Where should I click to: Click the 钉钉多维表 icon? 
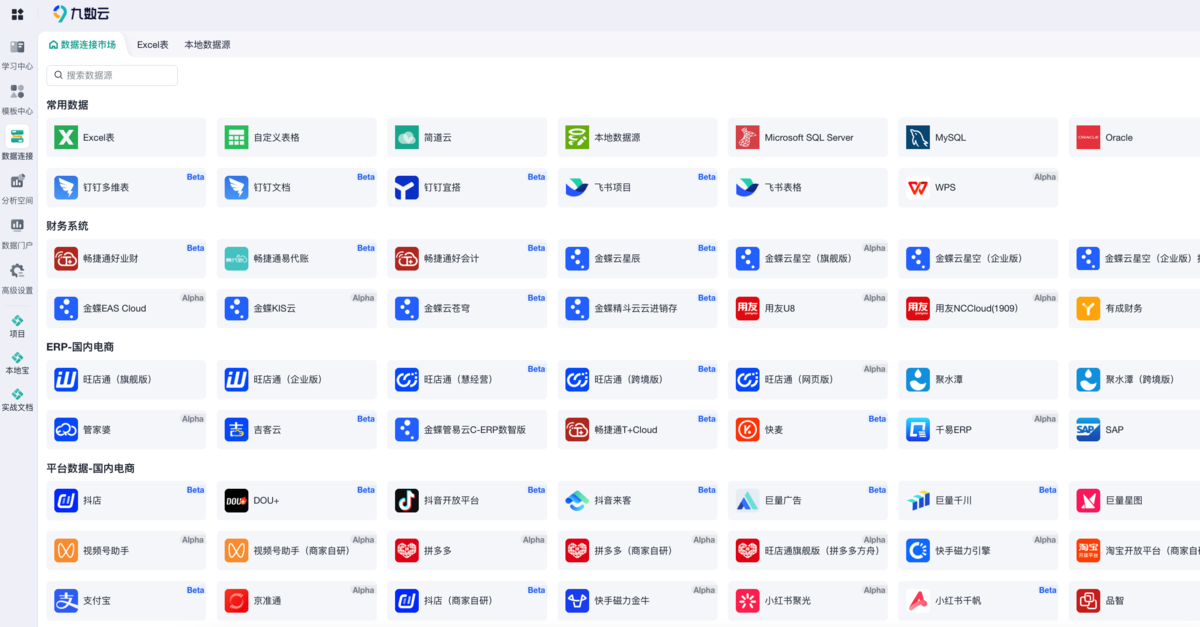coord(66,188)
